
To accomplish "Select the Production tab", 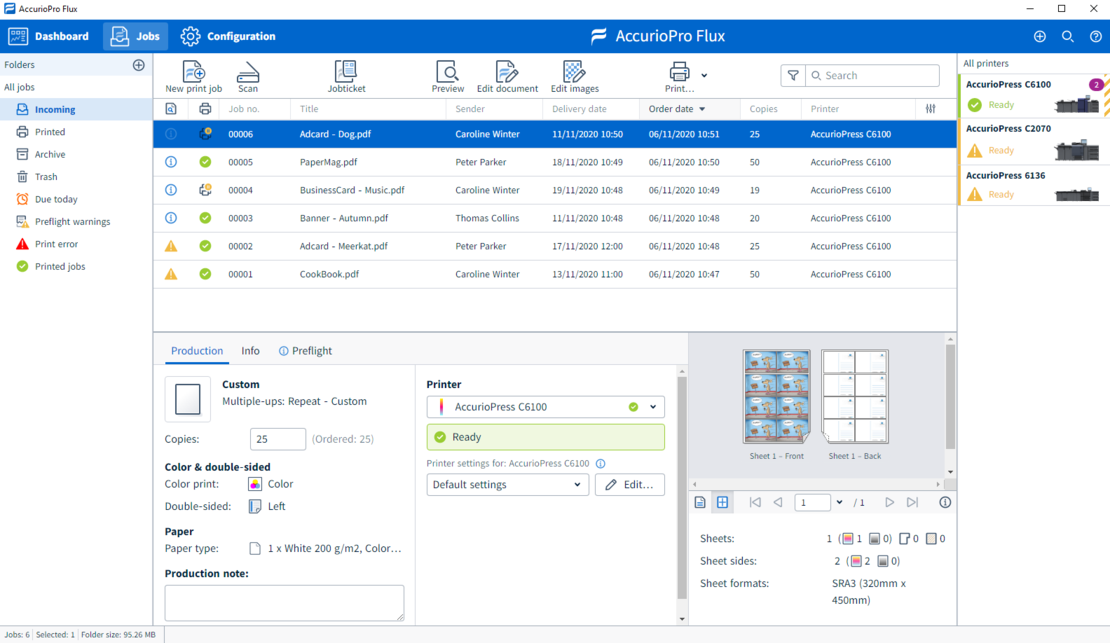I will pos(197,351).
